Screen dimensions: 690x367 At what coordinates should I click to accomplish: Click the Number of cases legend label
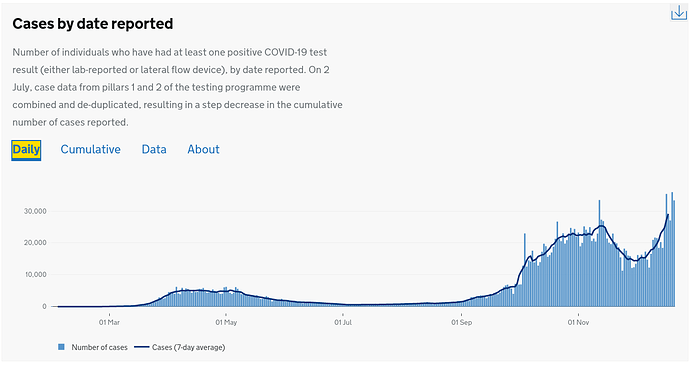point(99,347)
